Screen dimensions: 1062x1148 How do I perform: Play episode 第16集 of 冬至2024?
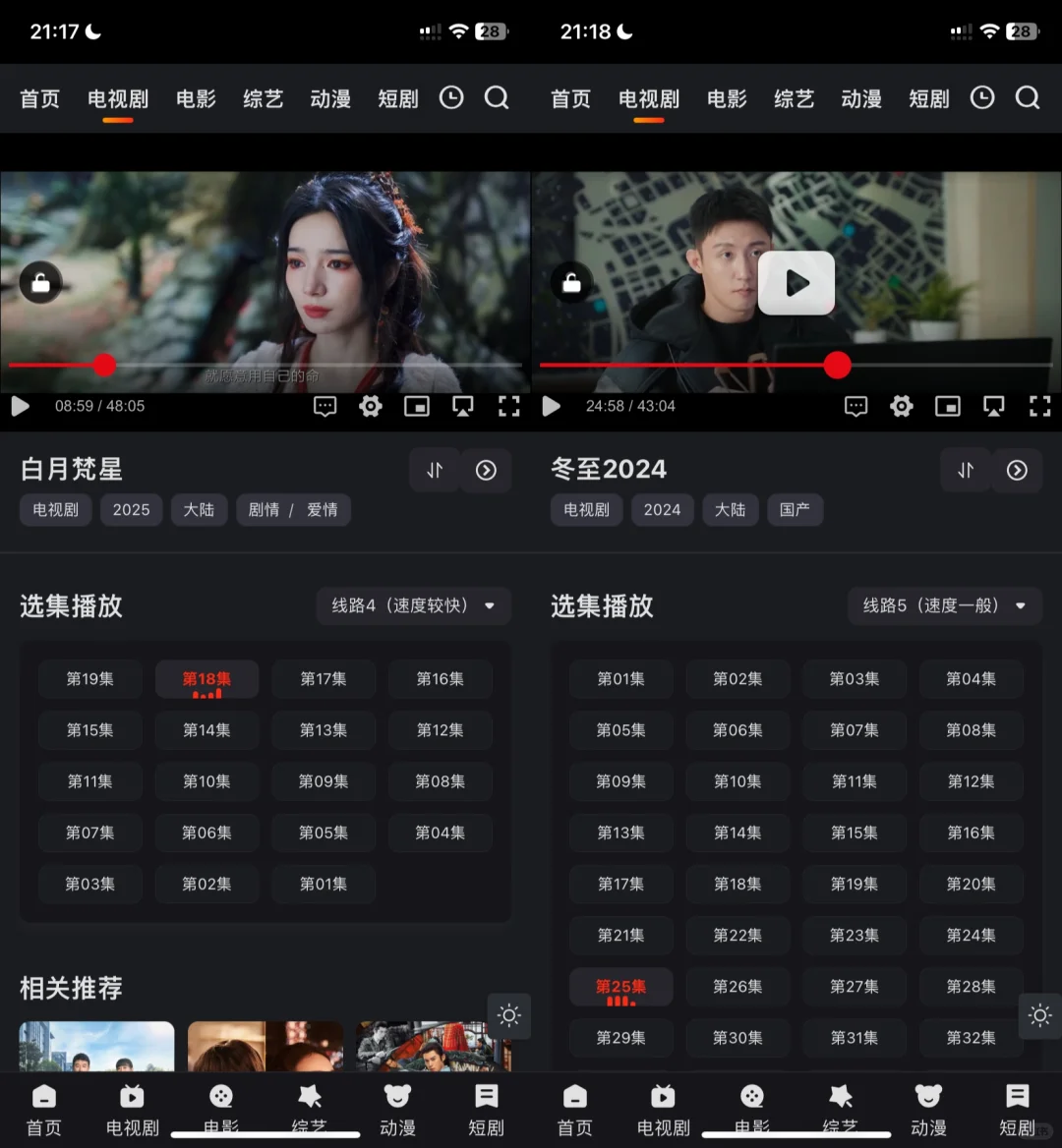coord(971,832)
